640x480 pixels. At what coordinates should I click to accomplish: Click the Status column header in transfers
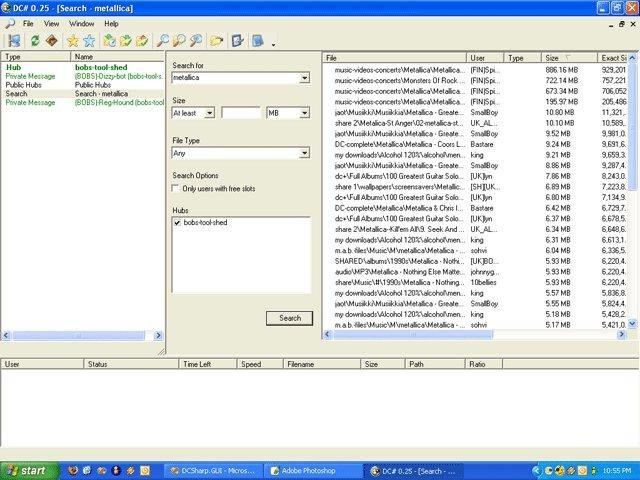(x=131, y=364)
